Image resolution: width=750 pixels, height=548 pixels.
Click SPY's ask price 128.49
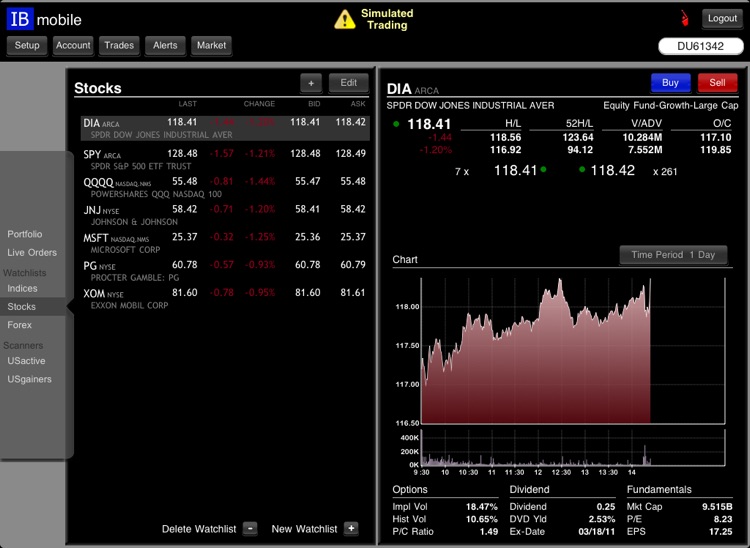[x=351, y=153]
